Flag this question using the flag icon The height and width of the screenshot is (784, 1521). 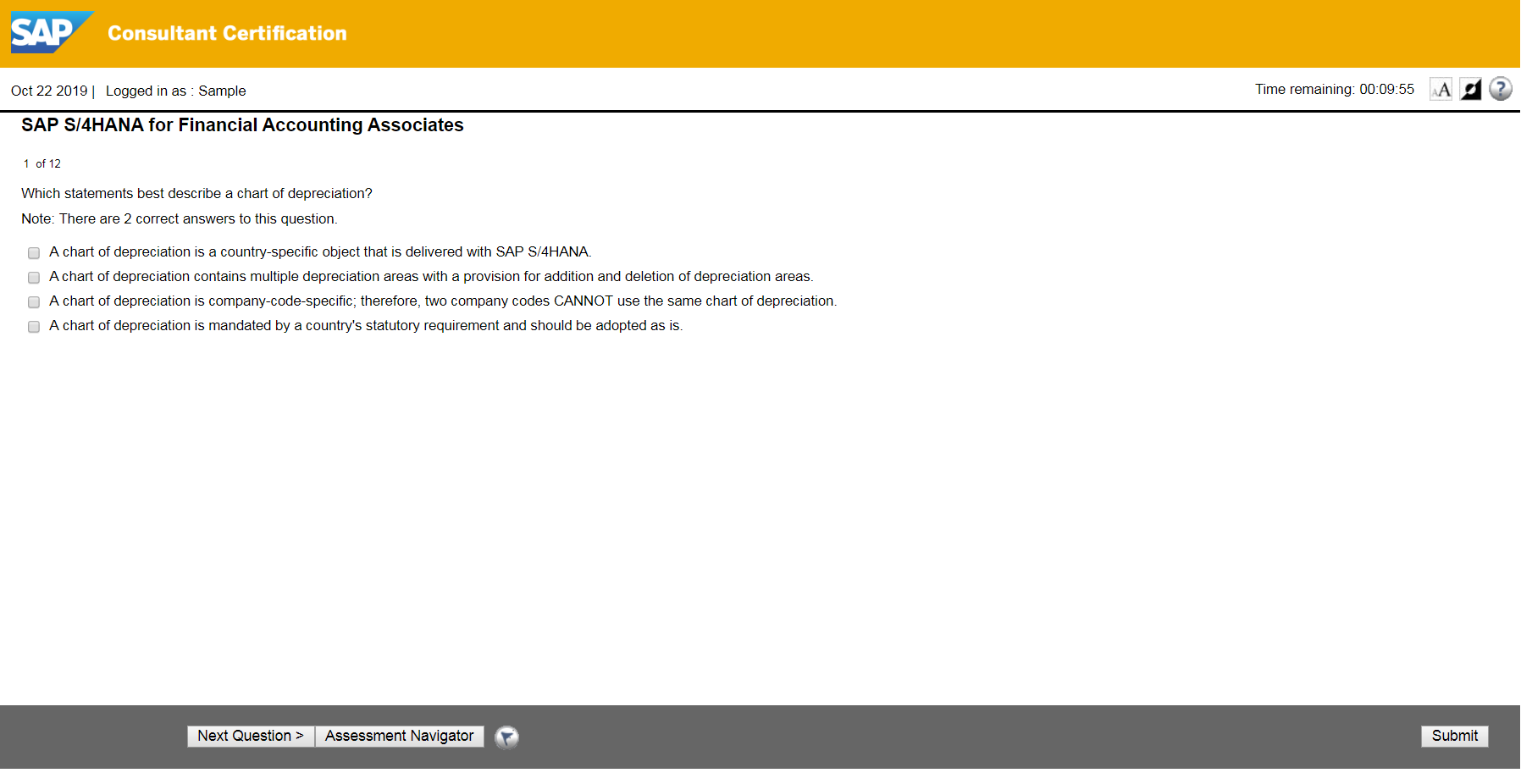pyautogui.click(x=506, y=737)
